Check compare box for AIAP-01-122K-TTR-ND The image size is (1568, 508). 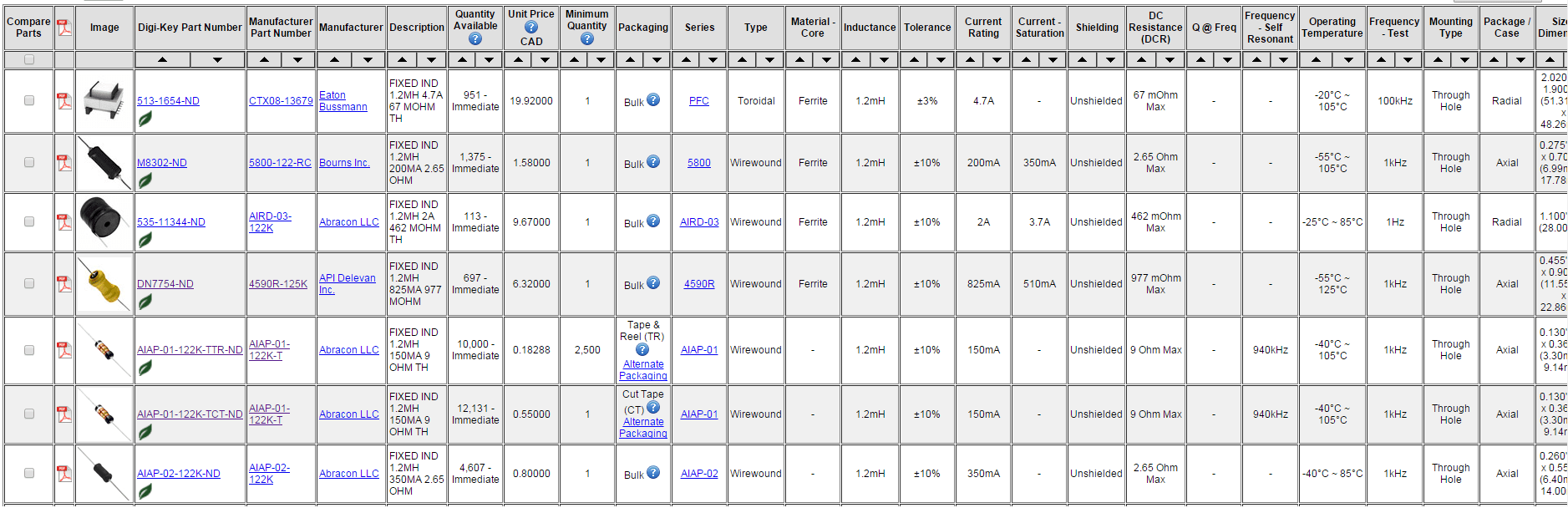click(29, 350)
